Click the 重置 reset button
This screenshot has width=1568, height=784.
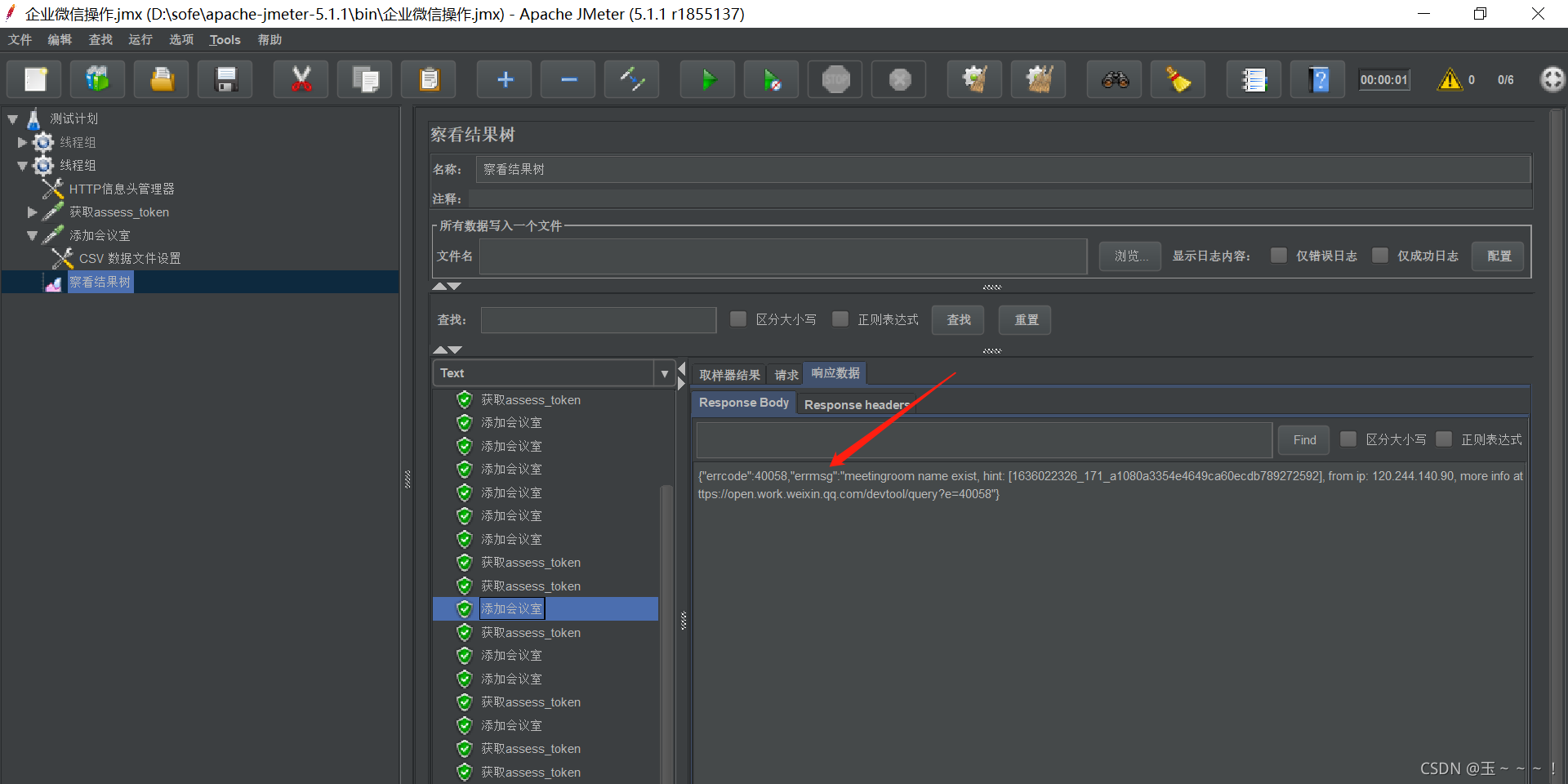[1026, 319]
